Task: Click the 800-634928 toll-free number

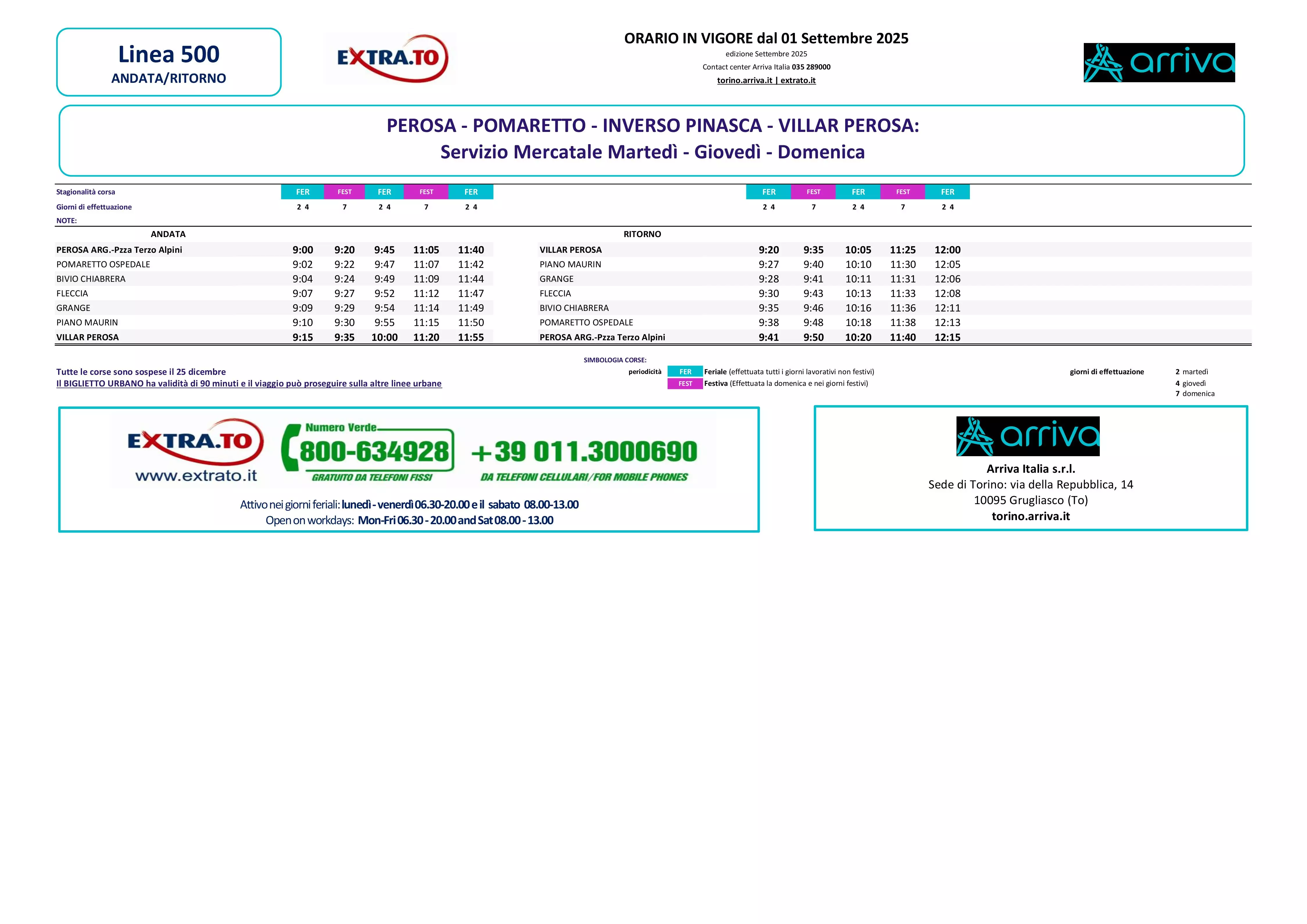Action: [x=374, y=452]
